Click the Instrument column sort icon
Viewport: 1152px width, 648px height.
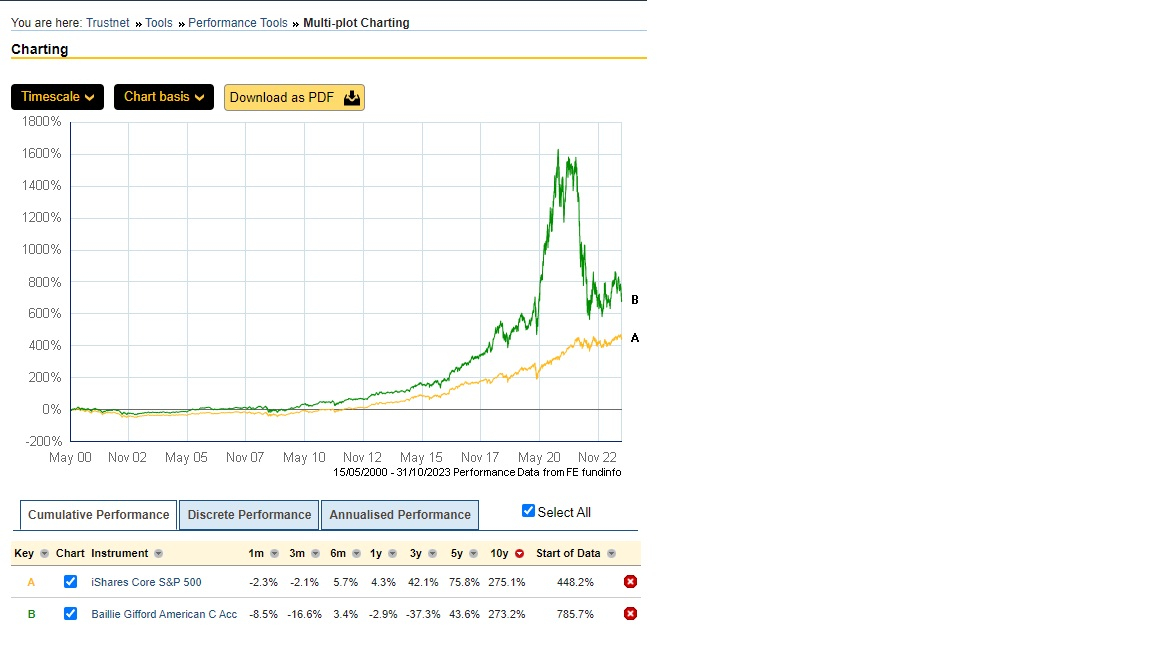point(158,554)
